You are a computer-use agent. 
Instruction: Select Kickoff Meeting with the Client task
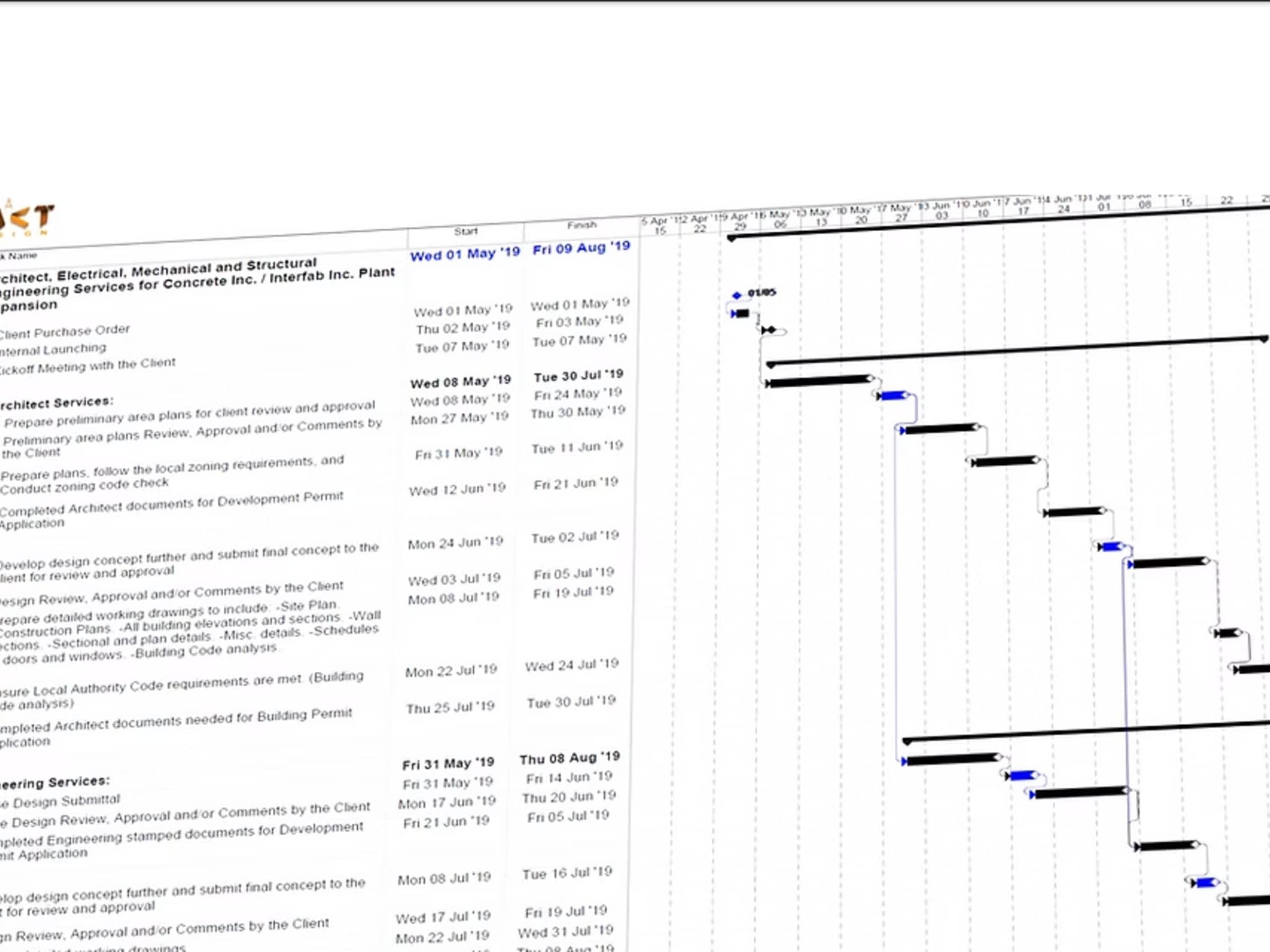[87, 366]
